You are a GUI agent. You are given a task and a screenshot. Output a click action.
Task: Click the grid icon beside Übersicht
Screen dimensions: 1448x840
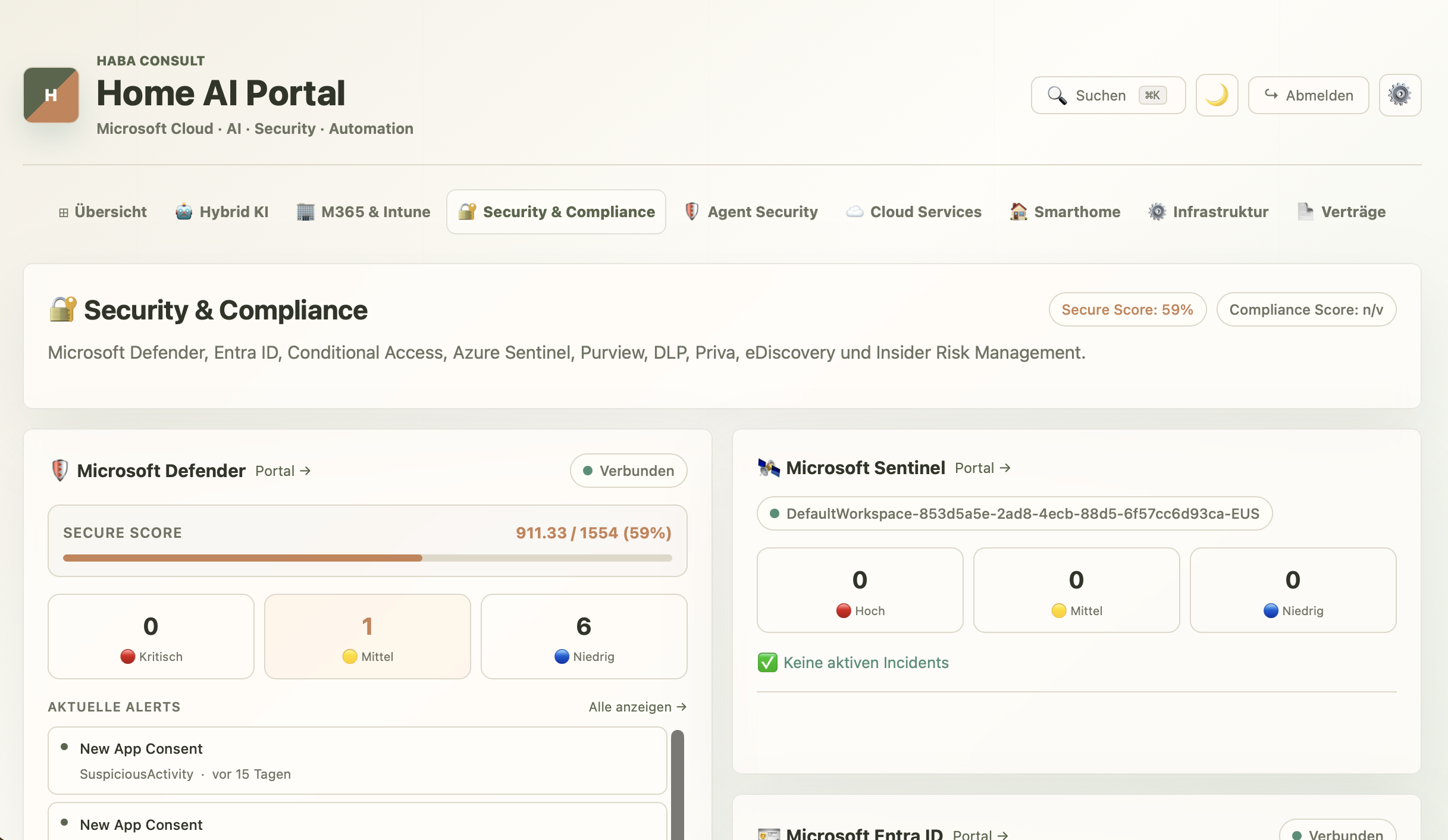point(64,212)
